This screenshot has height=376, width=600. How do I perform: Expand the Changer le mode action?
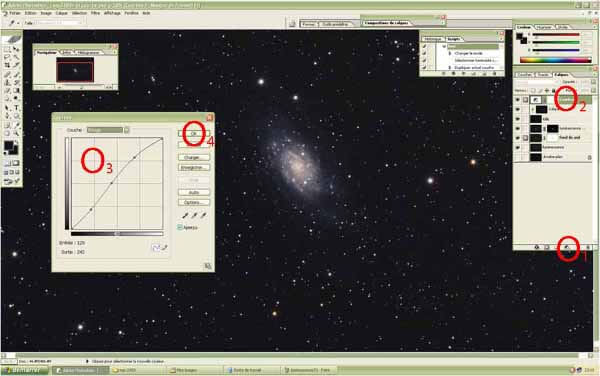450,54
